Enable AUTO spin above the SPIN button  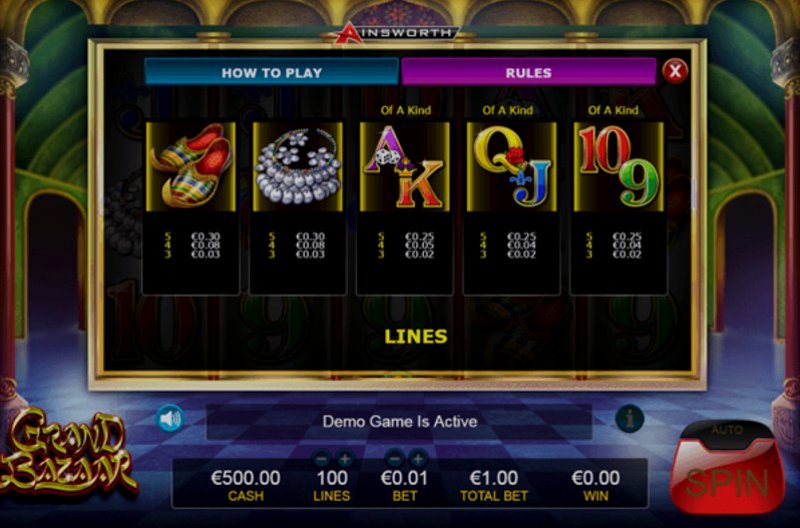pos(728,431)
